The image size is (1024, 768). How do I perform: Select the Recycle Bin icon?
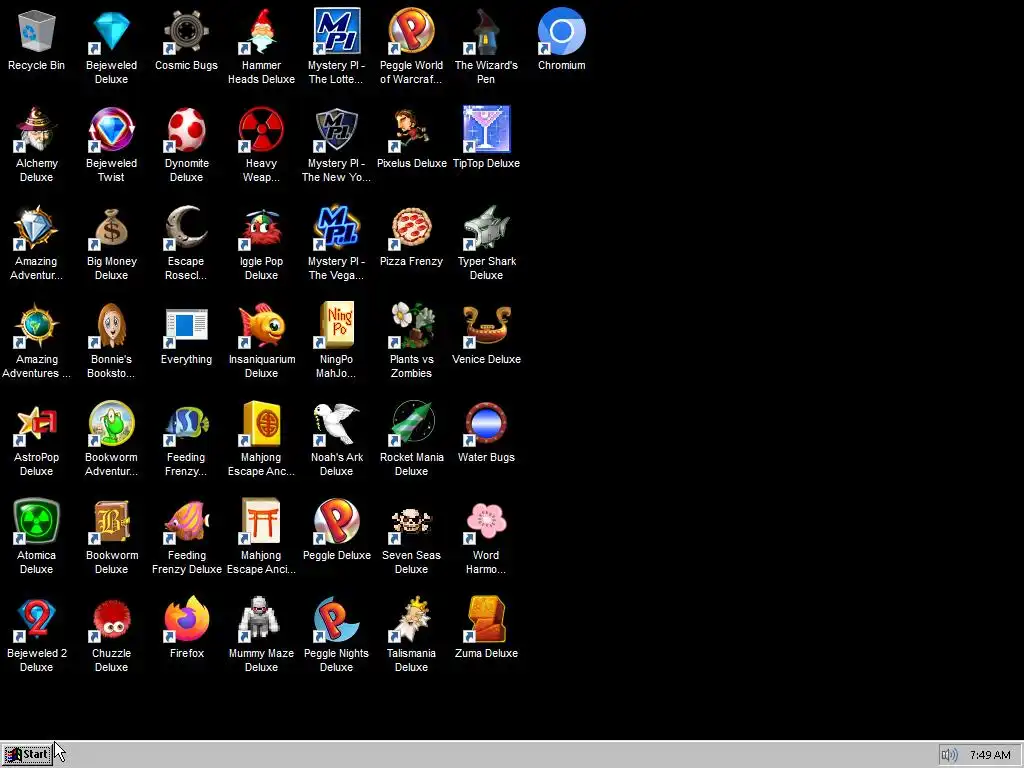(37, 31)
